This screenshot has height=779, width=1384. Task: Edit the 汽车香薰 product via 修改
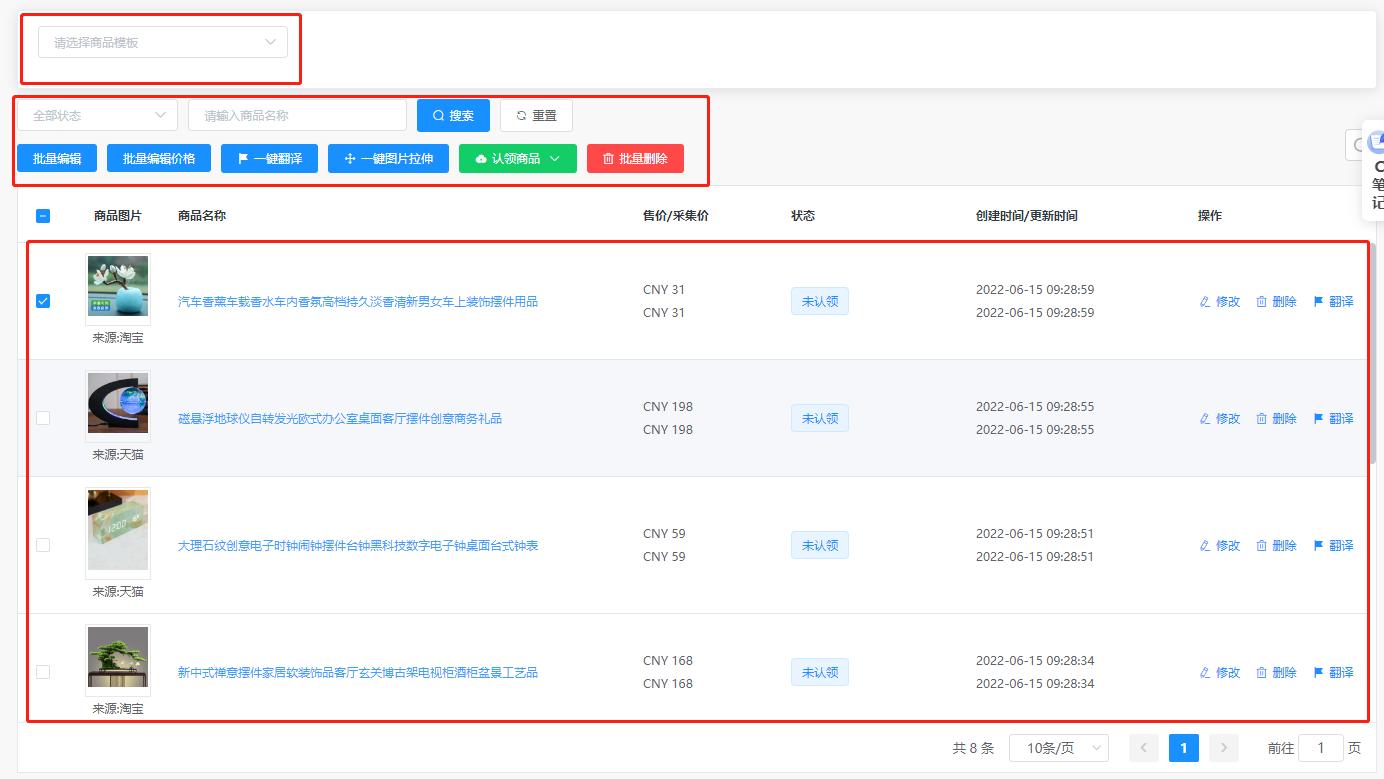click(1220, 302)
